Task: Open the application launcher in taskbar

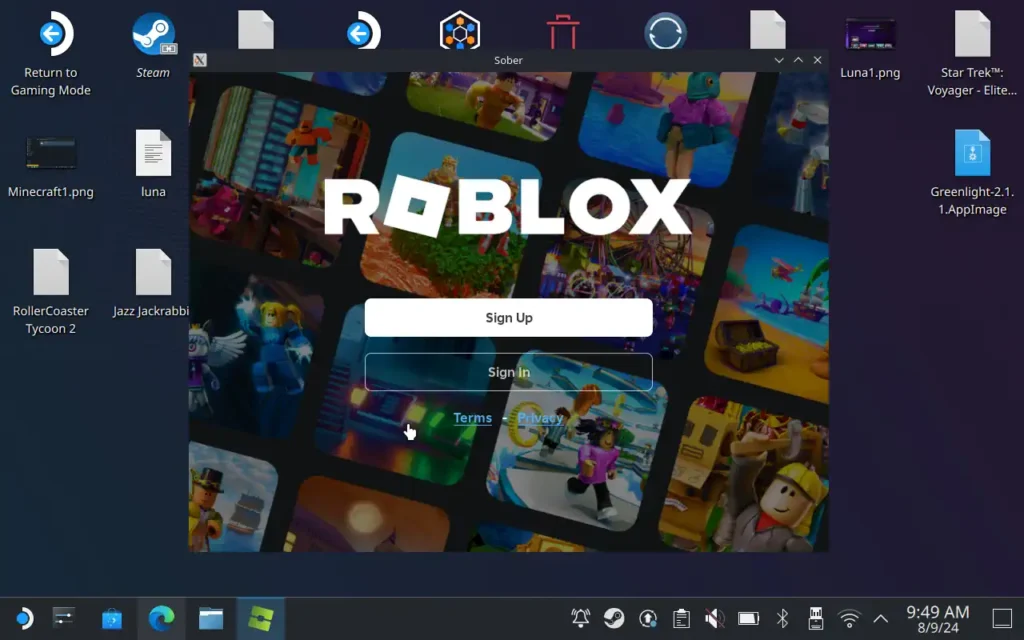Action: pos(24,618)
